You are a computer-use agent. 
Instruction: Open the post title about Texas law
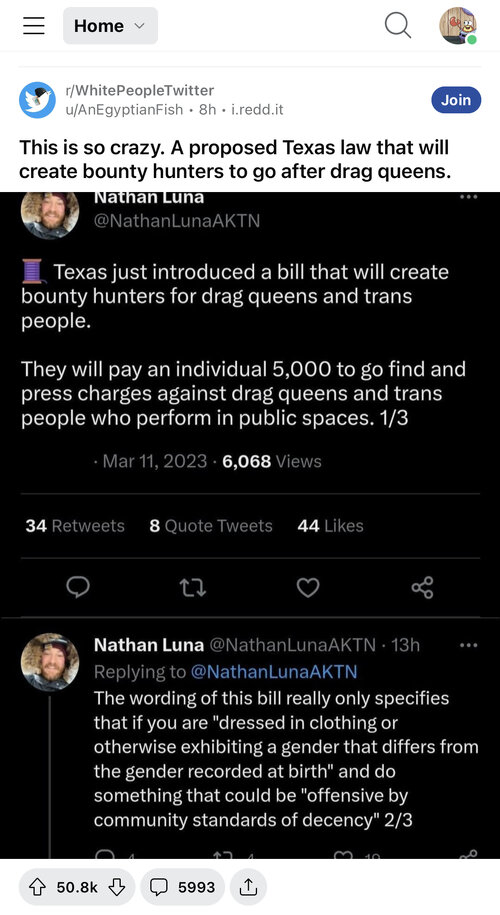coord(235,159)
